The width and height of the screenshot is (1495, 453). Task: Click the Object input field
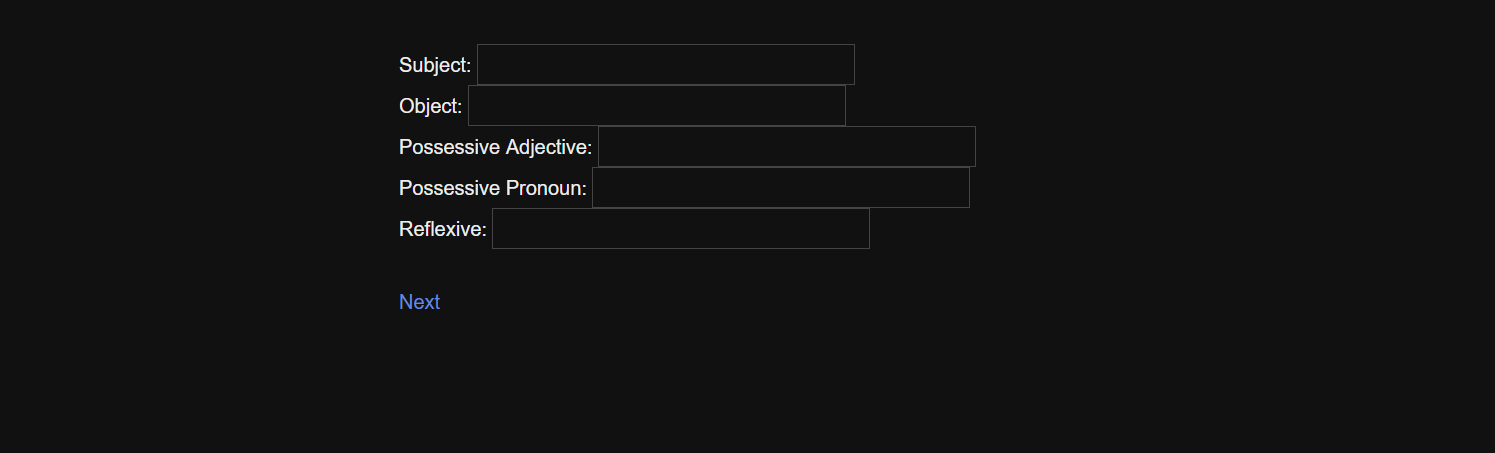coord(656,106)
